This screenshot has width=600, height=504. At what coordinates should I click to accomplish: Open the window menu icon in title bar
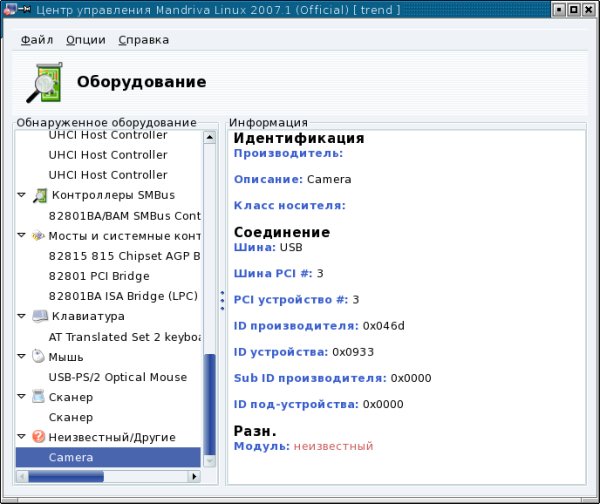[9, 9]
